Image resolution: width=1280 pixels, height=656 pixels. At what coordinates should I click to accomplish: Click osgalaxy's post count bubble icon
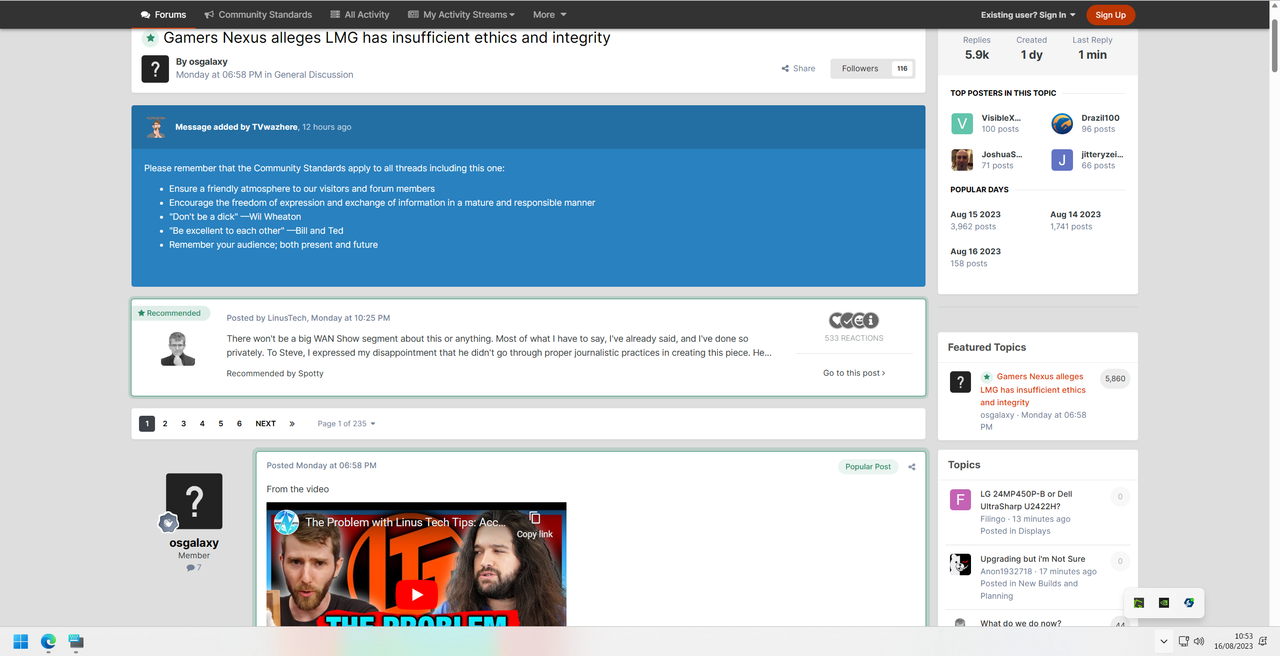(190, 568)
